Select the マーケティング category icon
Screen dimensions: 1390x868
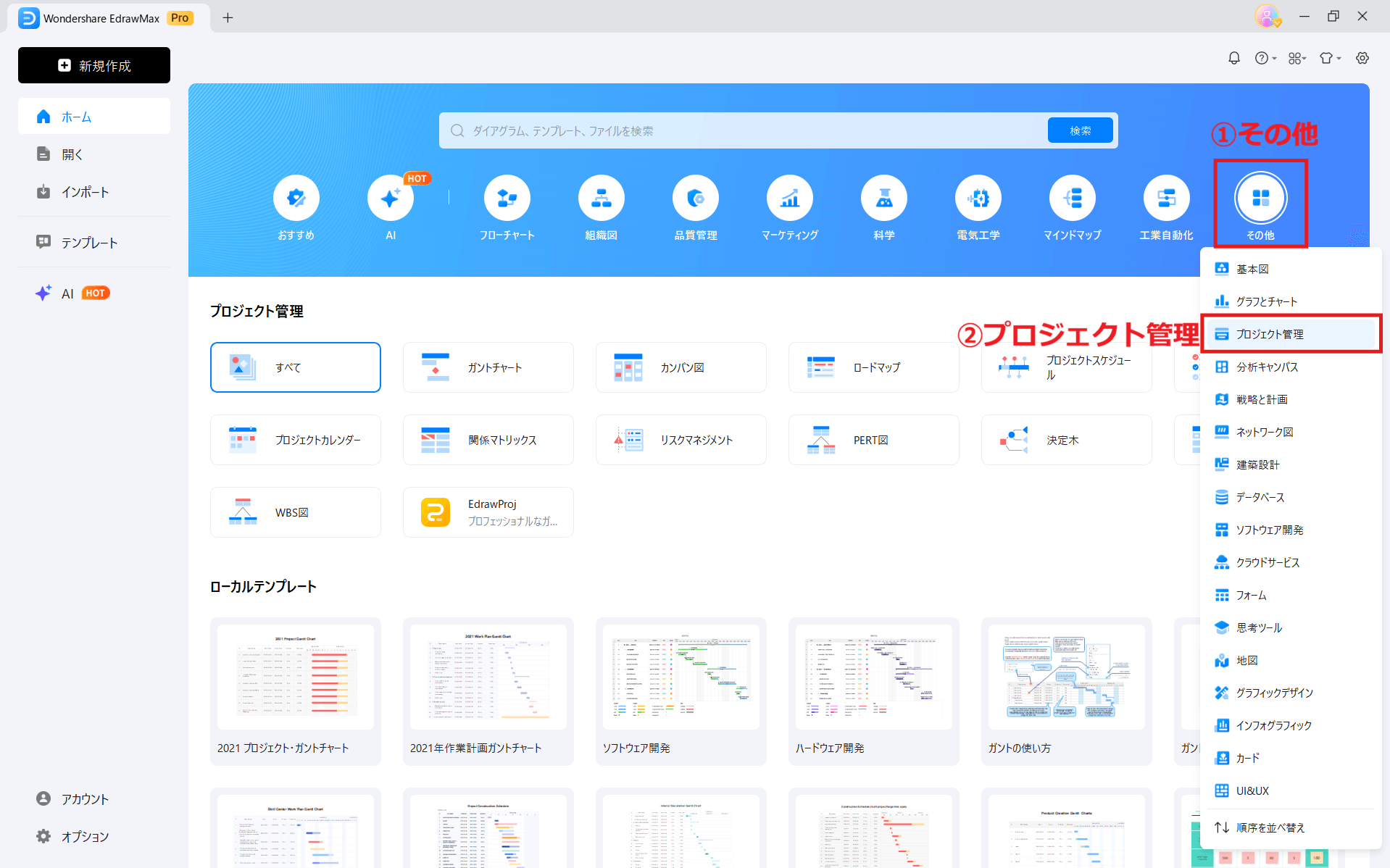(789, 197)
